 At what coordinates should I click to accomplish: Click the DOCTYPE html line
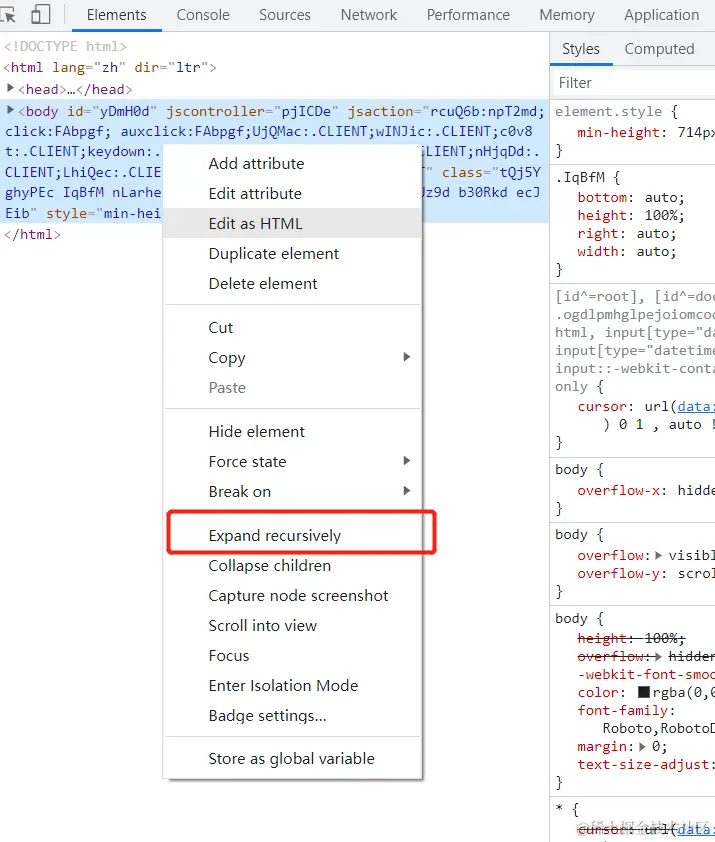65,47
